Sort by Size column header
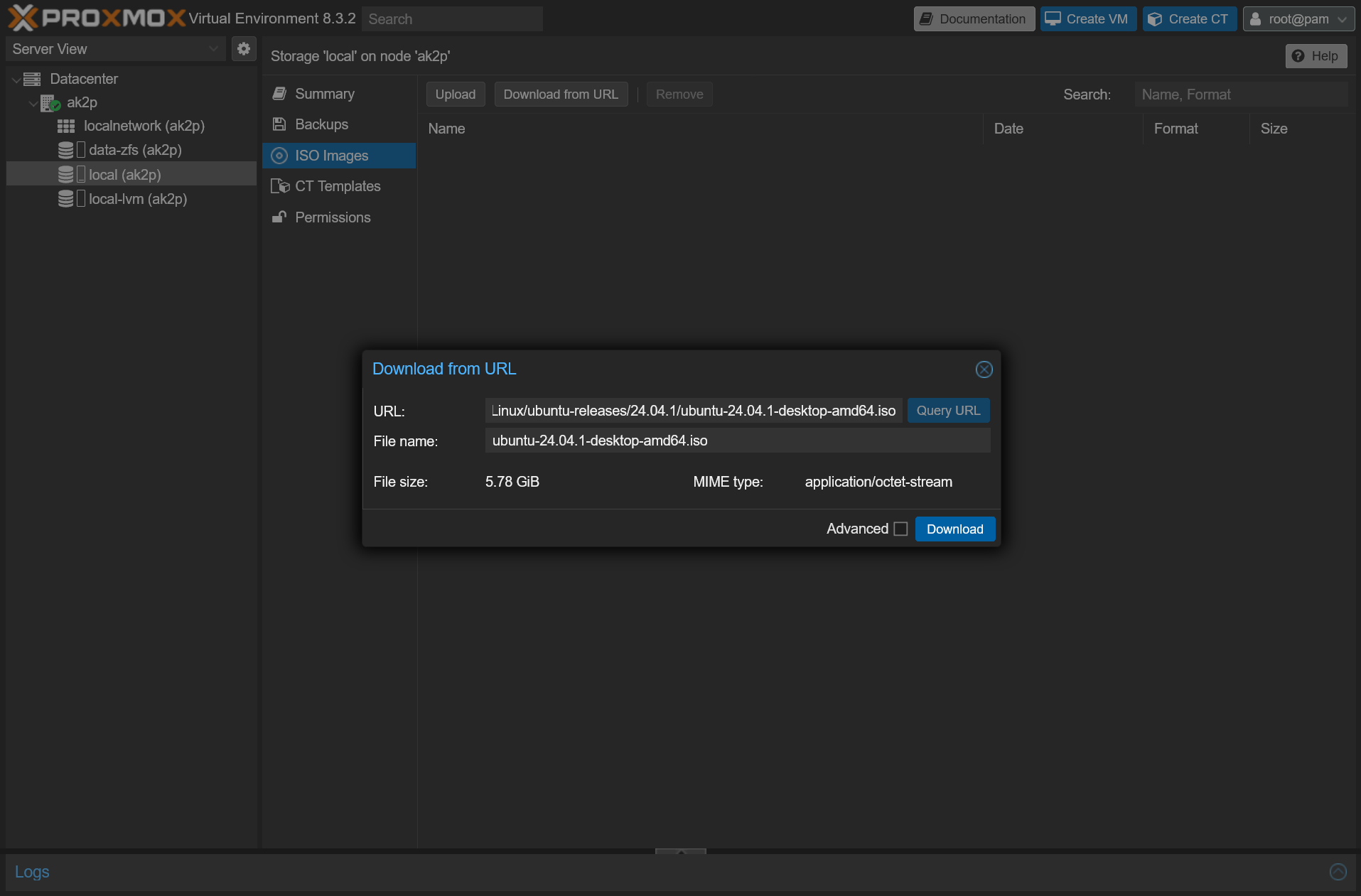Image resolution: width=1361 pixels, height=896 pixels. coord(1301,129)
